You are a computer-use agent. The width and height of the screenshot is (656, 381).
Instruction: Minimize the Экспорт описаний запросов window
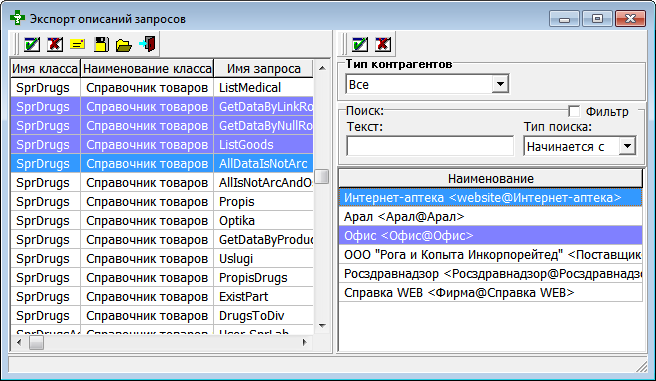point(564,19)
